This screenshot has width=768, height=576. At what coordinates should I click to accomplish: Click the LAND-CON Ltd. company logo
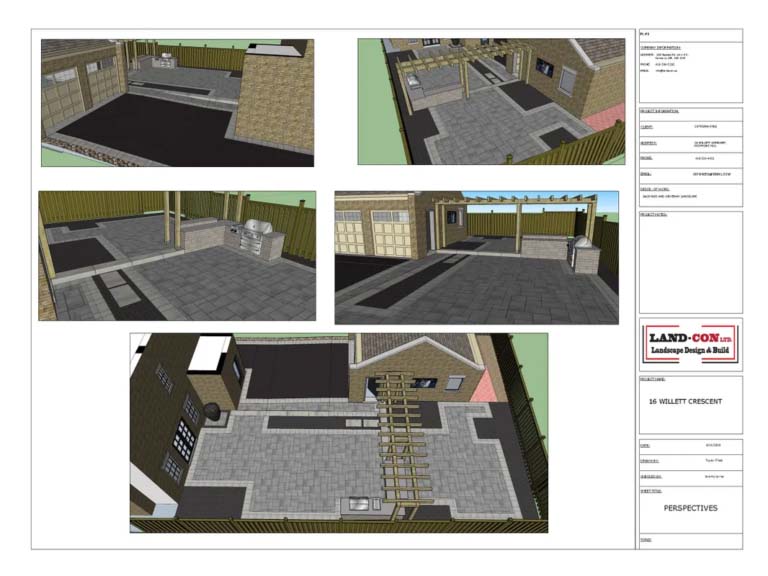coord(690,345)
